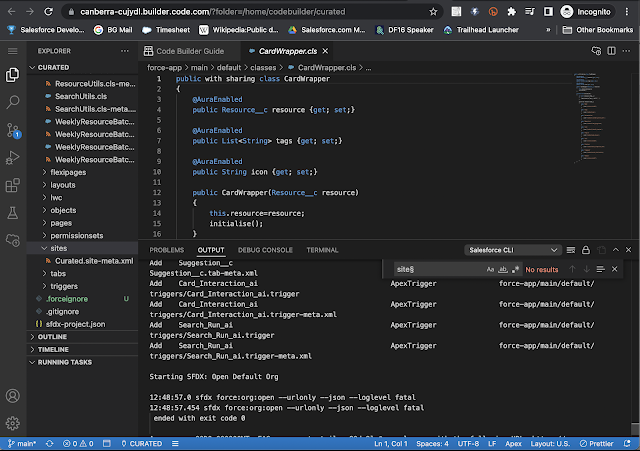Open the Salesforce Org Browser cloud icon
Viewport: 640px width, 451px height.
tap(13, 240)
